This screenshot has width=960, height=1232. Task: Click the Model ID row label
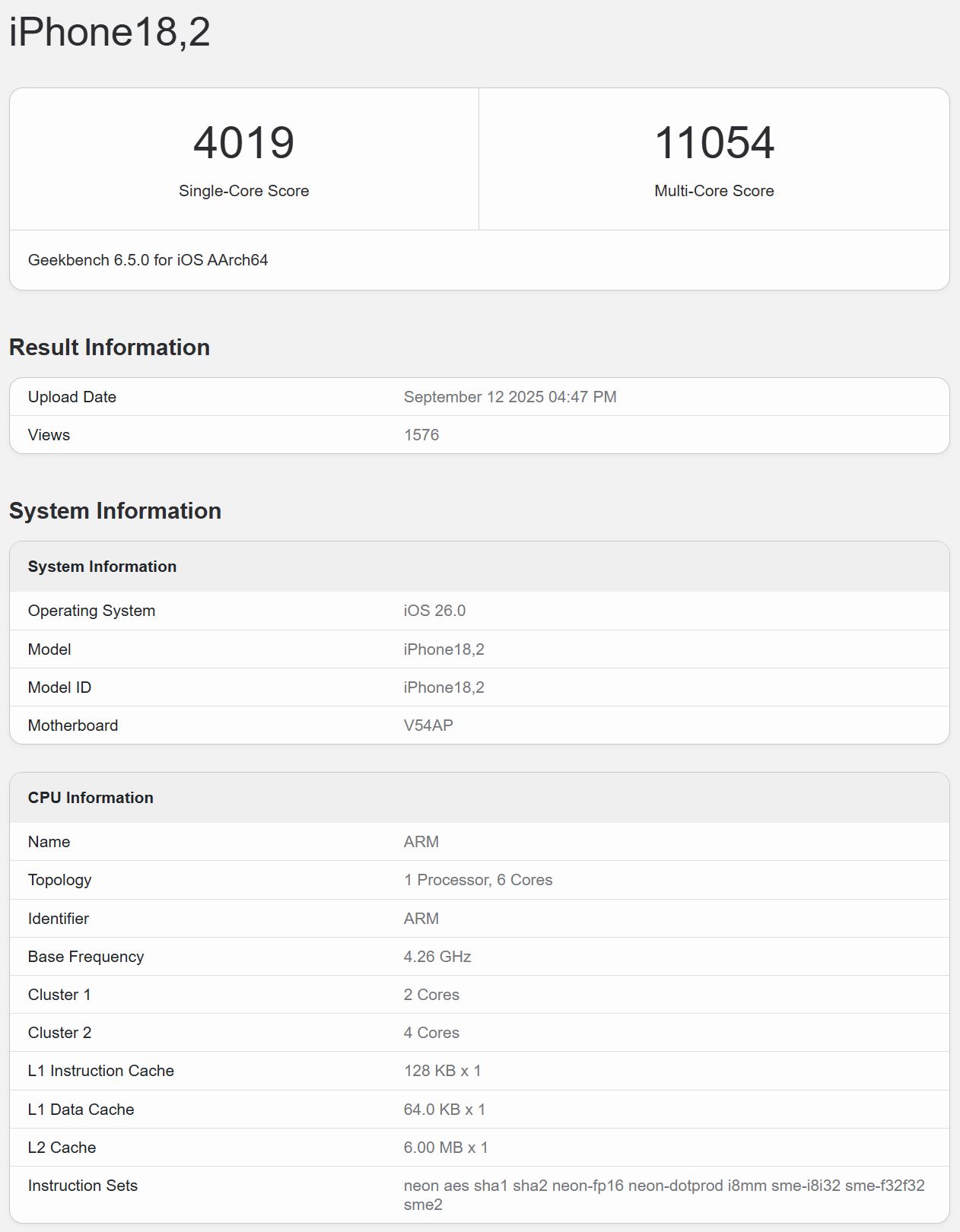coord(59,687)
